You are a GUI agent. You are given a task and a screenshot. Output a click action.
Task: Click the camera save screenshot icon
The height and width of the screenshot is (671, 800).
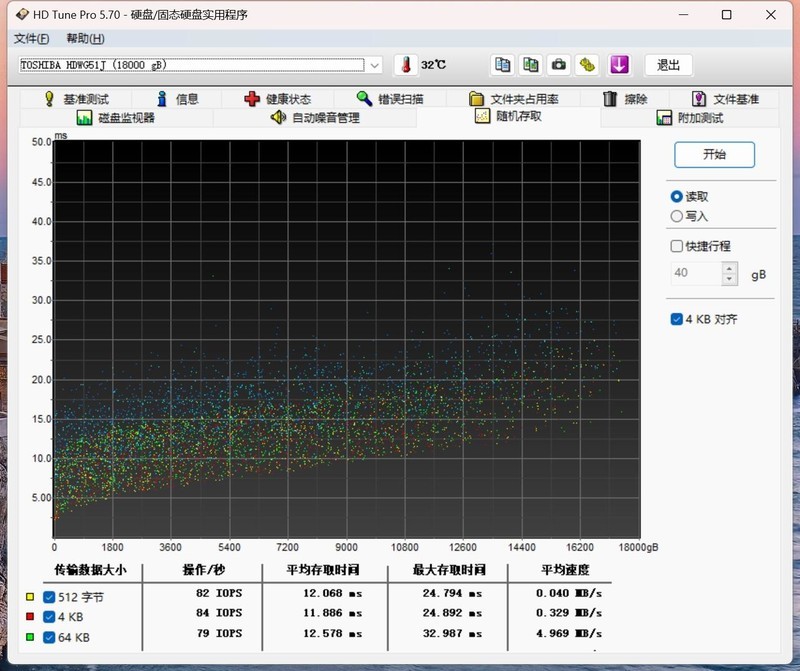tap(559, 65)
